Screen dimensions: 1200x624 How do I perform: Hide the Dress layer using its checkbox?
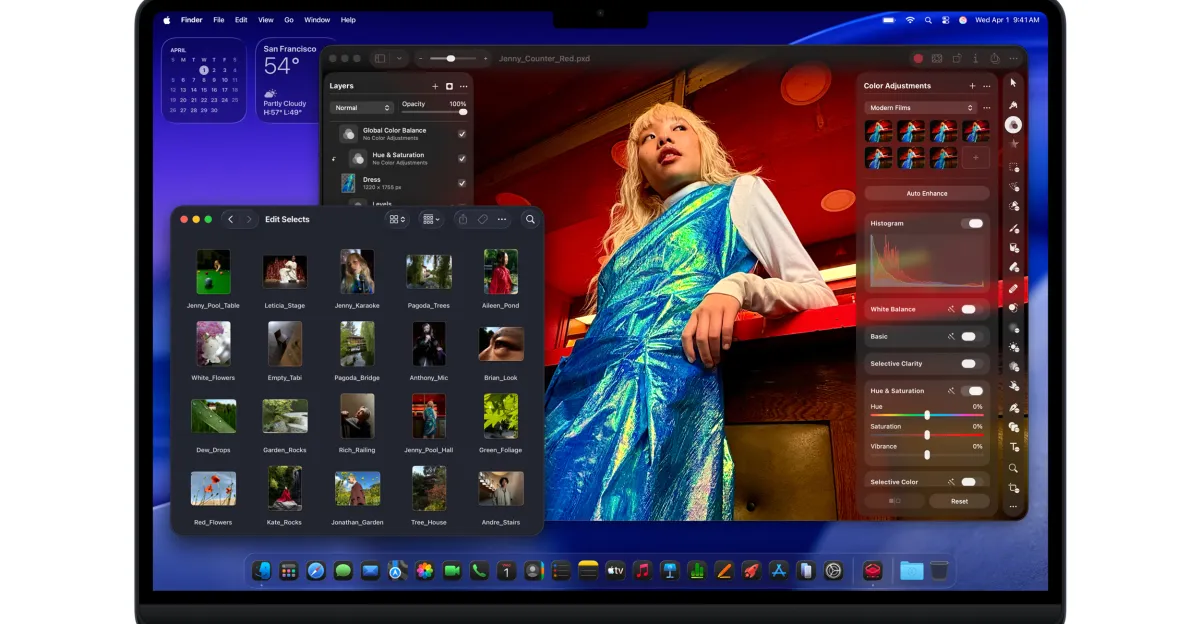[x=462, y=183]
